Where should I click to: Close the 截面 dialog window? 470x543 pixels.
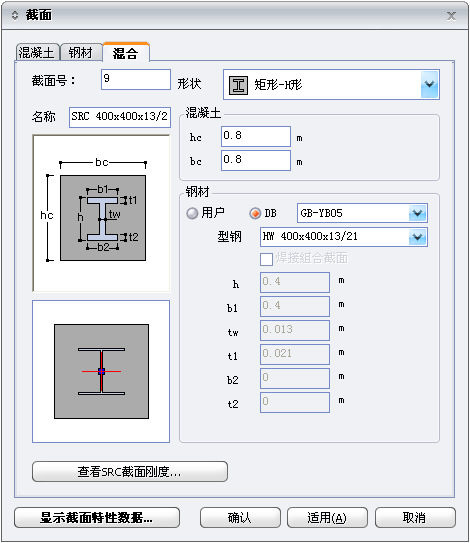[x=451, y=16]
